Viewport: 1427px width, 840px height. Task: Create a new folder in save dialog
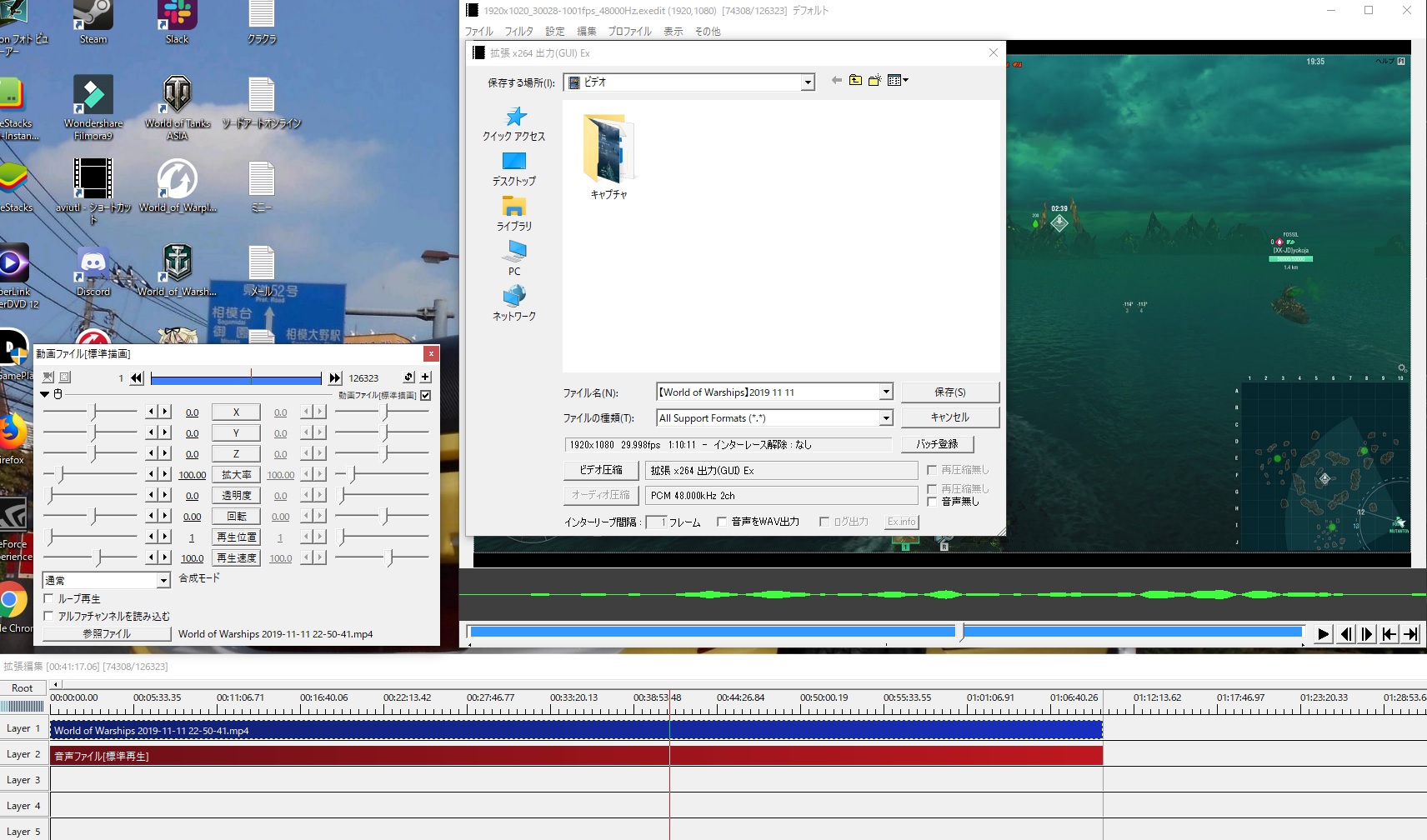coord(874,81)
